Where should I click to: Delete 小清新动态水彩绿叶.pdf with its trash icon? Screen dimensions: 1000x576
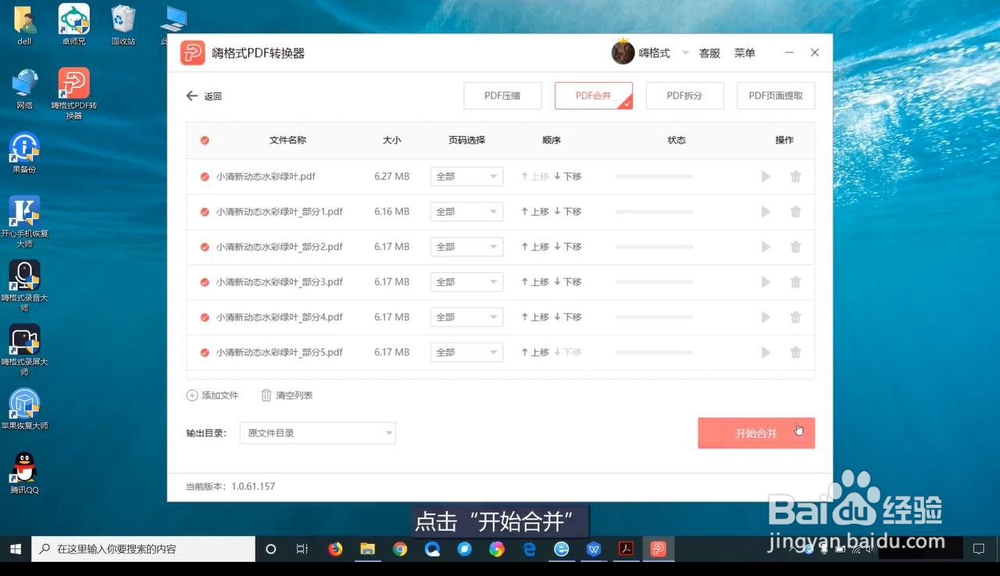click(795, 177)
